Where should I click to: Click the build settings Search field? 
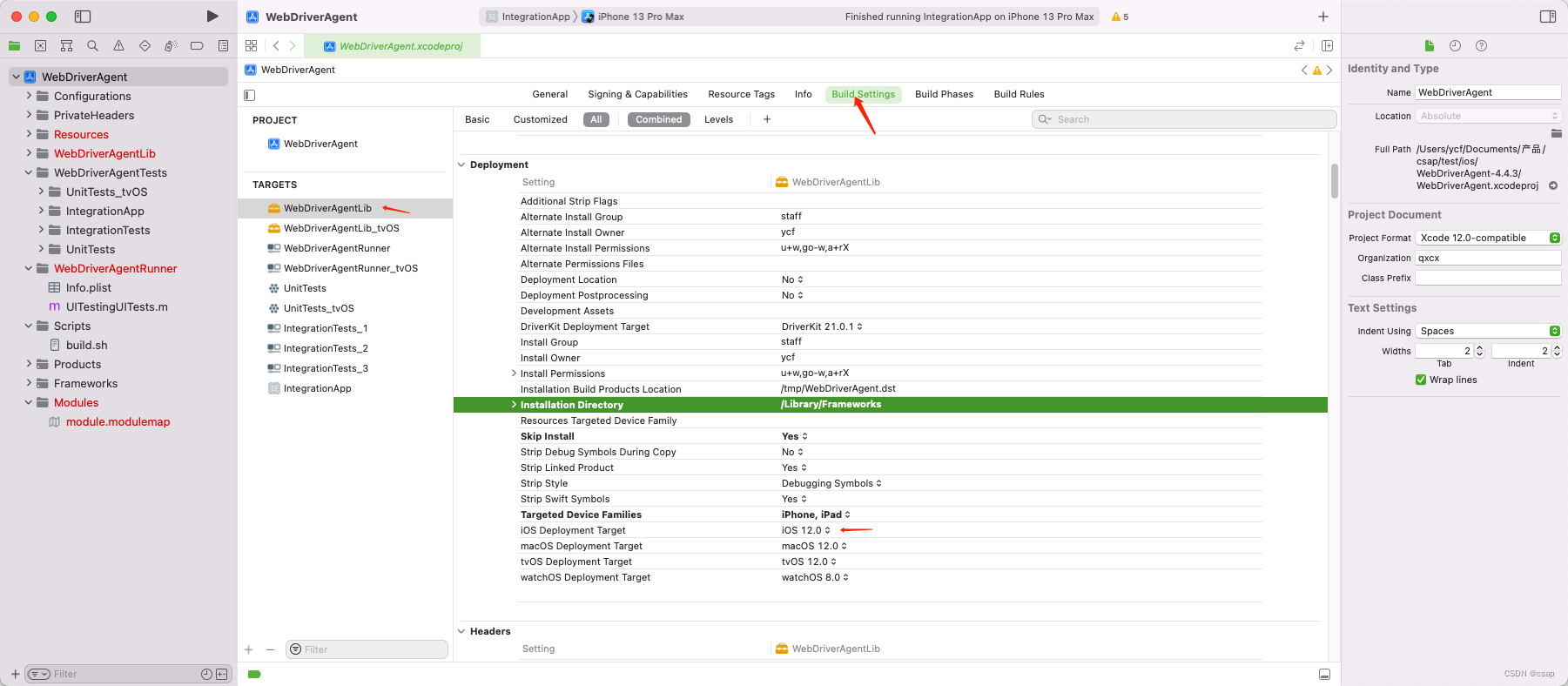tap(1184, 119)
